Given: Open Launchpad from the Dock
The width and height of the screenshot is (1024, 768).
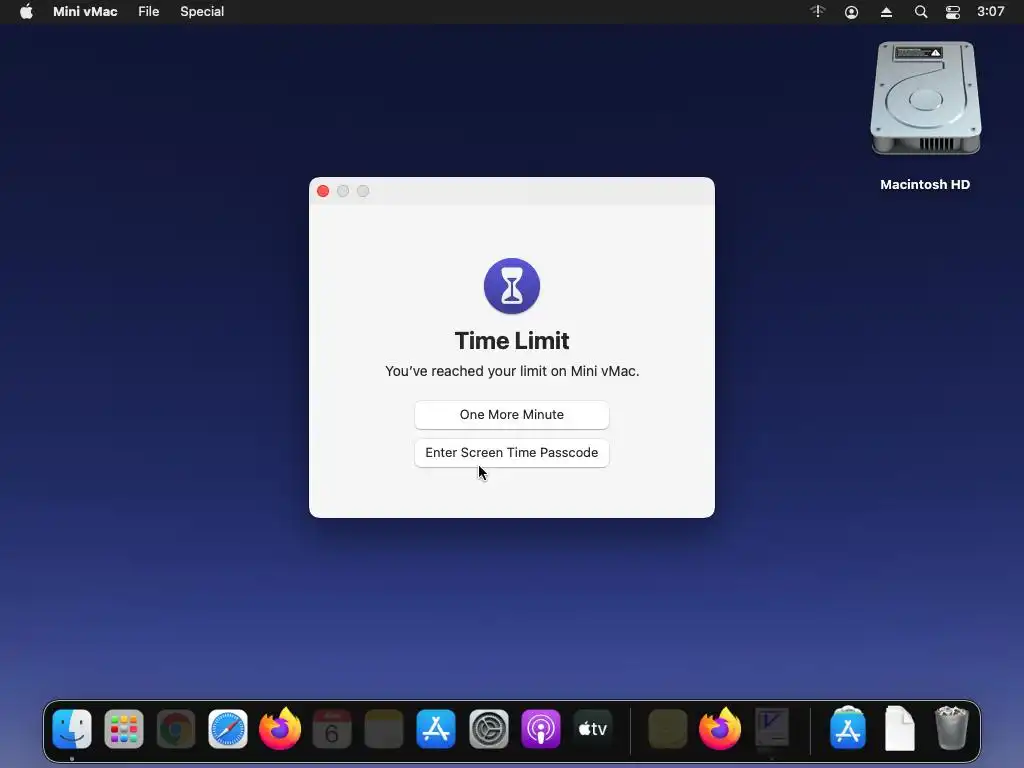Looking at the screenshot, I should pos(123,729).
